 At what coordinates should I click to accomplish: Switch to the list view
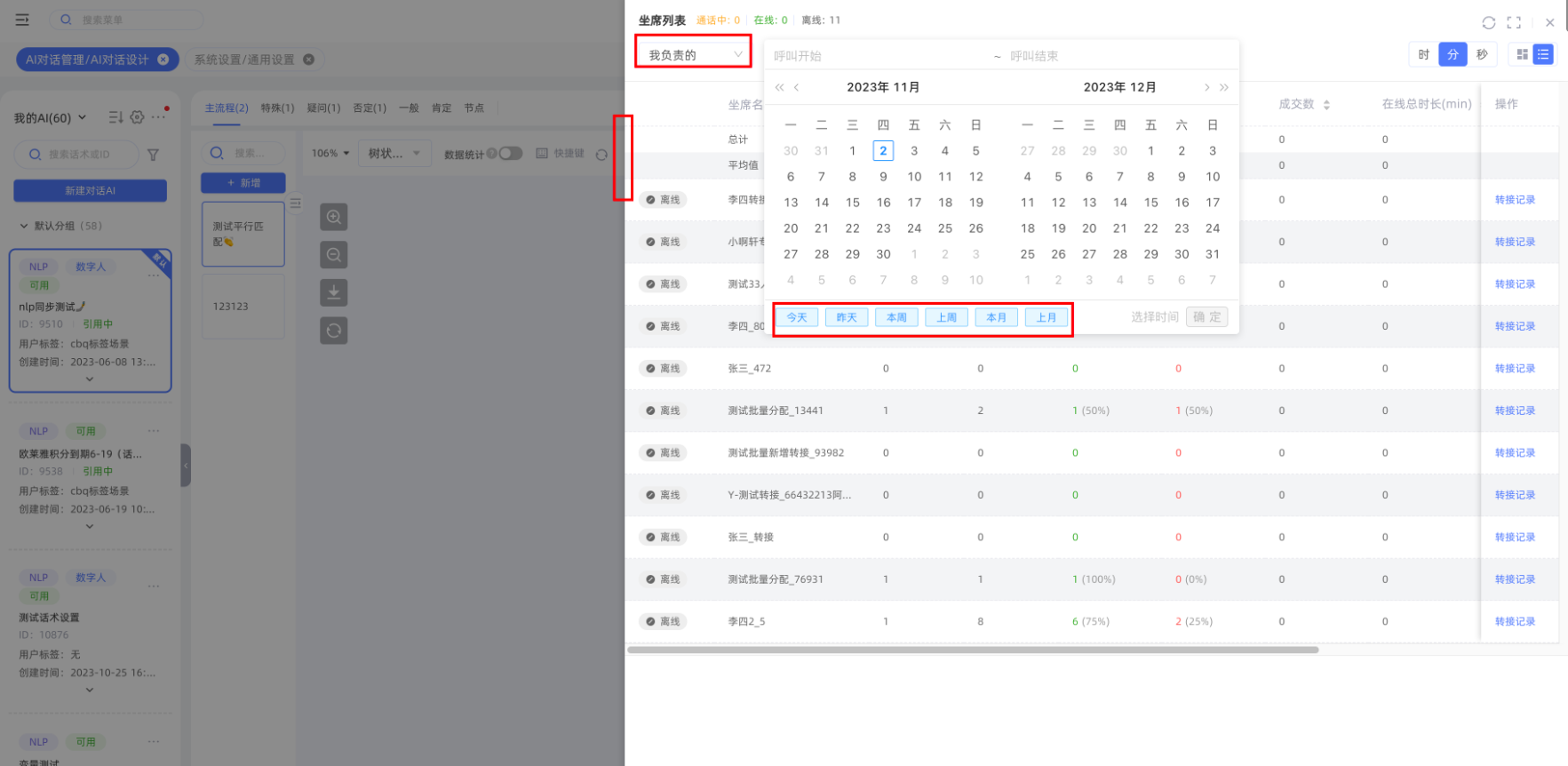pos(1543,55)
